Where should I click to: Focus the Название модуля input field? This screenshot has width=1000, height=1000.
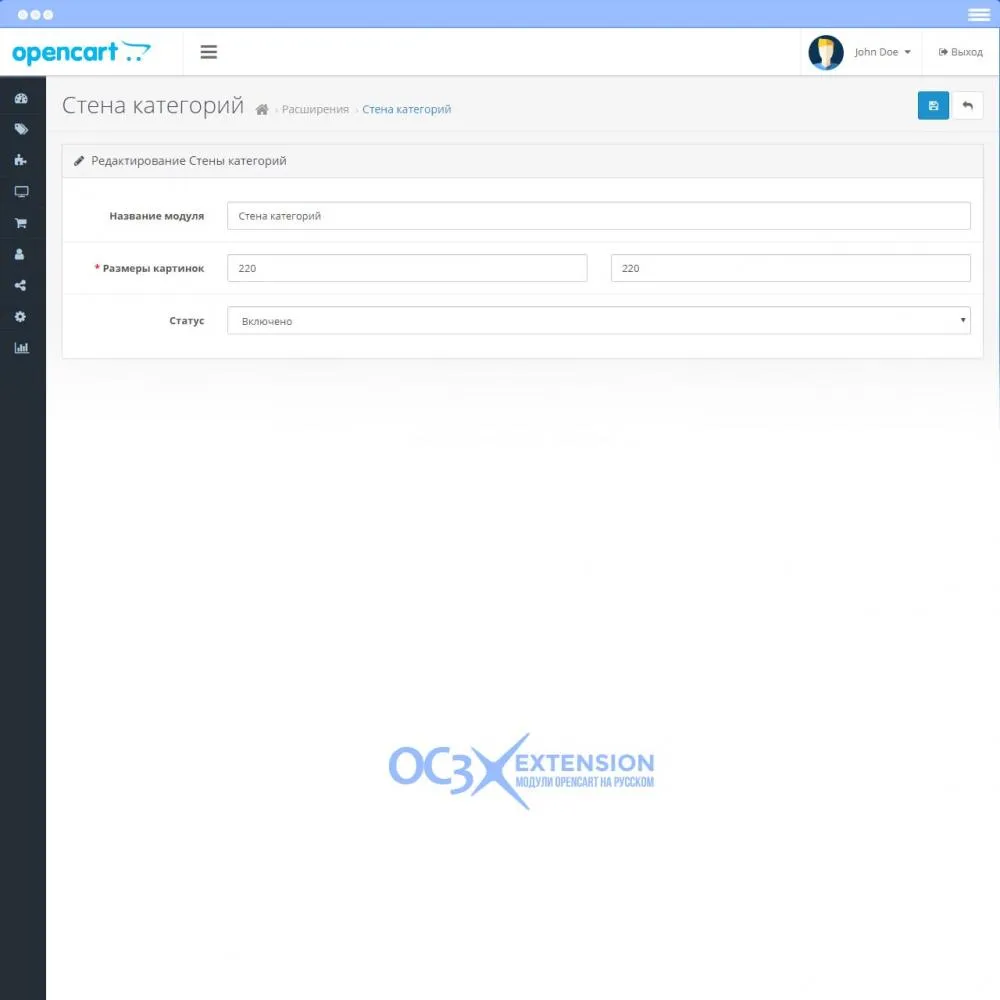tap(598, 216)
